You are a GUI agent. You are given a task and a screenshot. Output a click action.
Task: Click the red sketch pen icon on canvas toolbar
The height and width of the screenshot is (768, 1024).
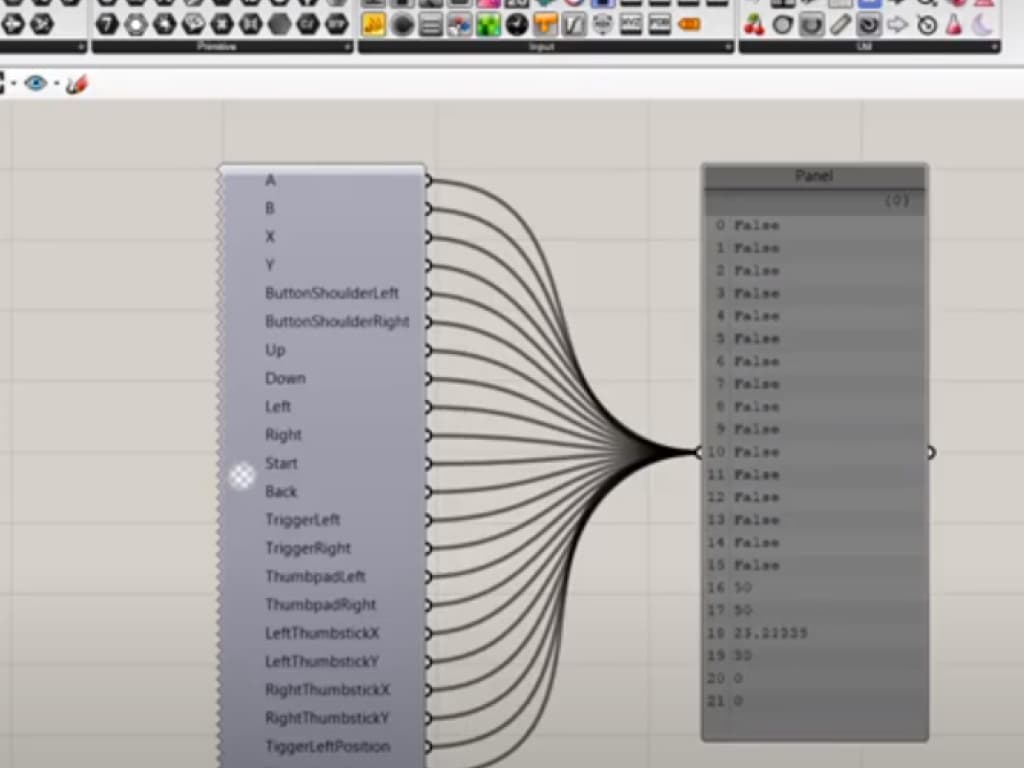click(76, 84)
